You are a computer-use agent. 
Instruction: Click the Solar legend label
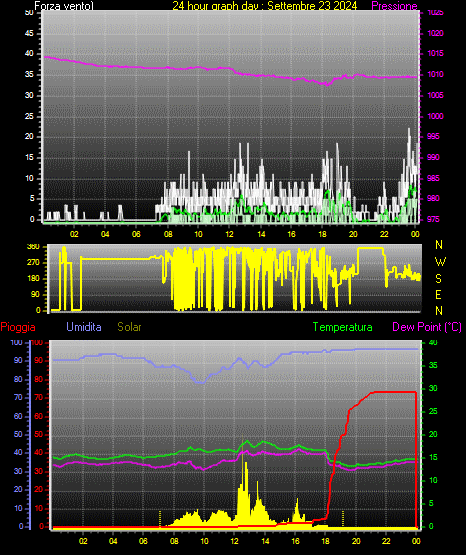pyautogui.click(x=130, y=327)
